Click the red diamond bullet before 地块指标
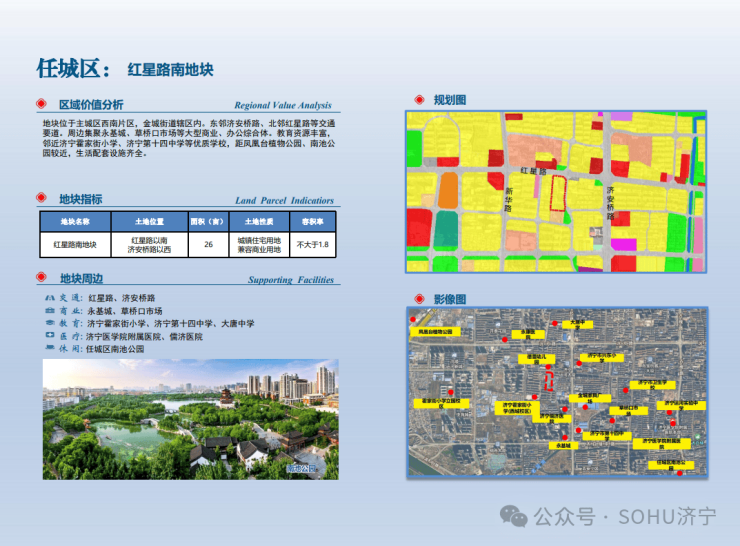 42,198
